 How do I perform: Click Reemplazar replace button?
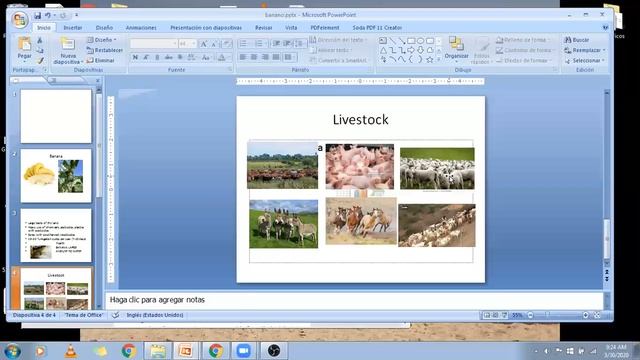584,50
